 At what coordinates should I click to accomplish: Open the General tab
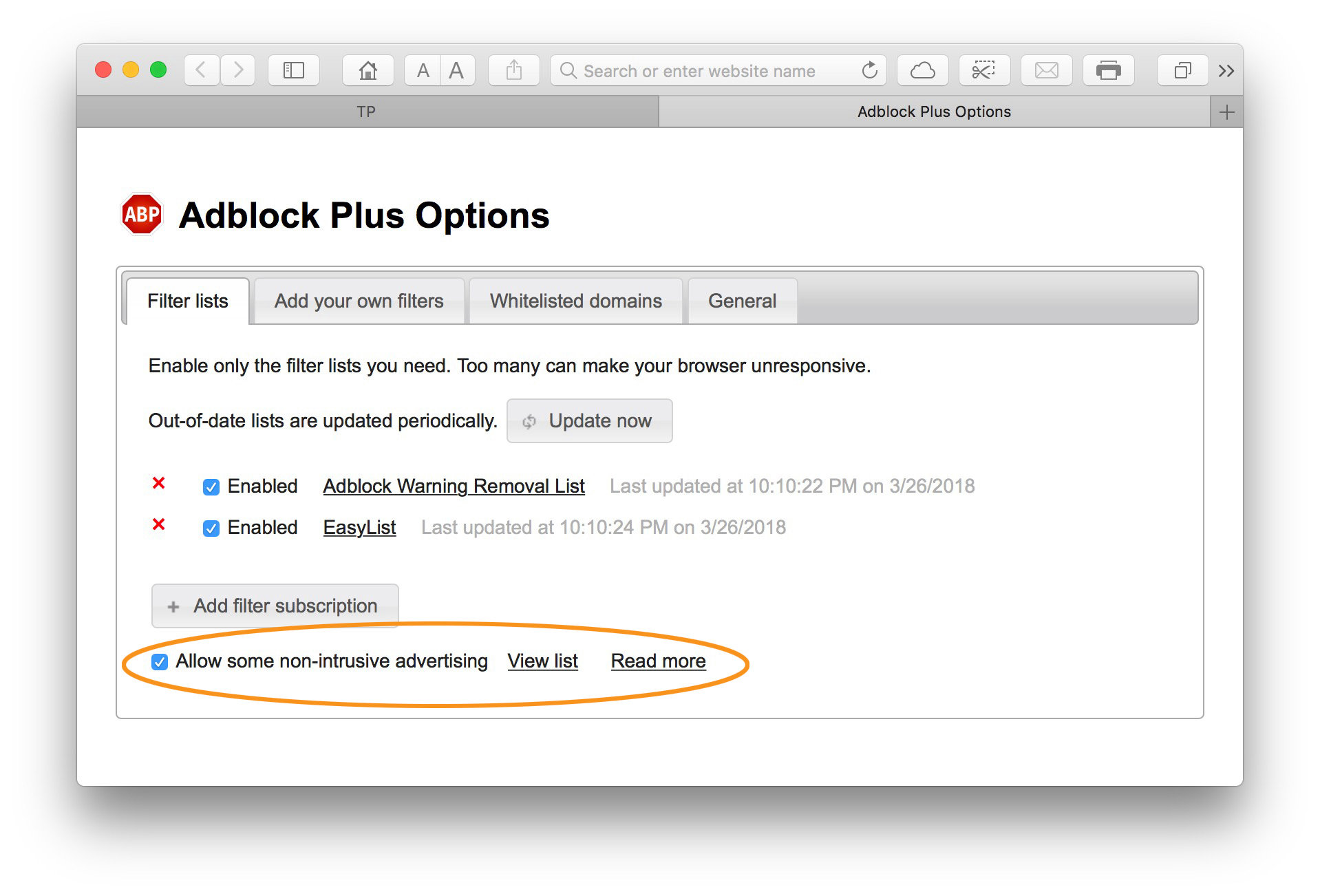[x=742, y=301]
